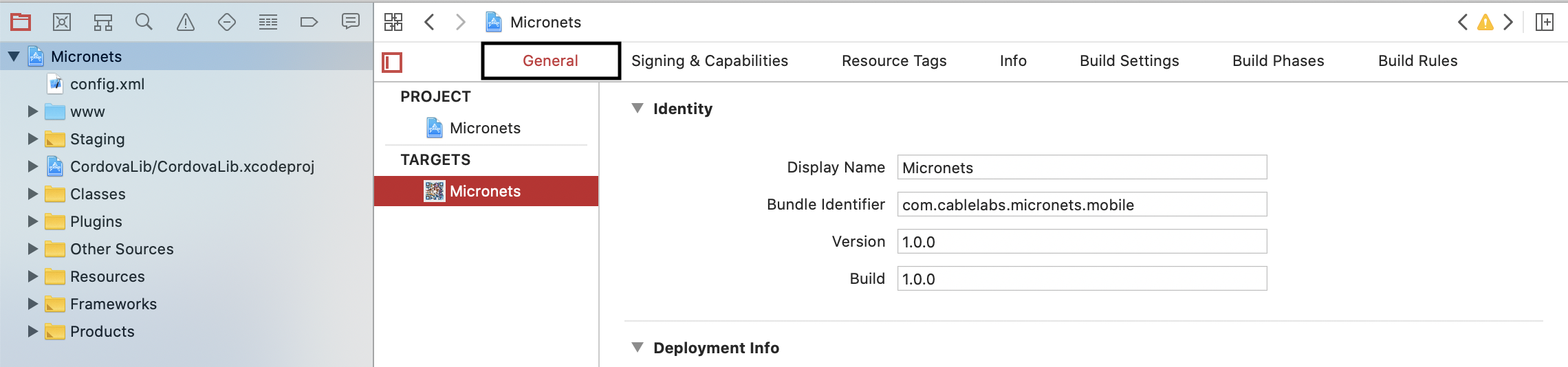Viewport: 1568px width, 367px height.
Task: Open the Build Rules tab
Action: [x=1418, y=60]
